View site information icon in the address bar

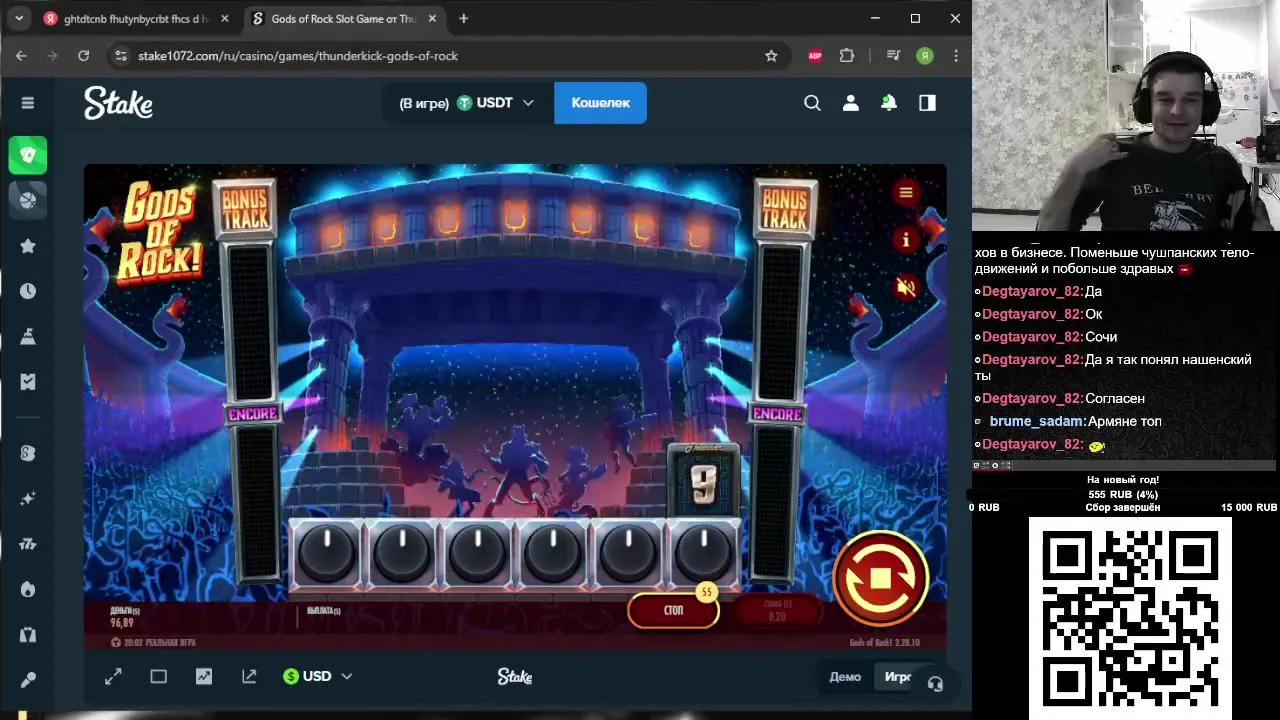pos(121,56)
